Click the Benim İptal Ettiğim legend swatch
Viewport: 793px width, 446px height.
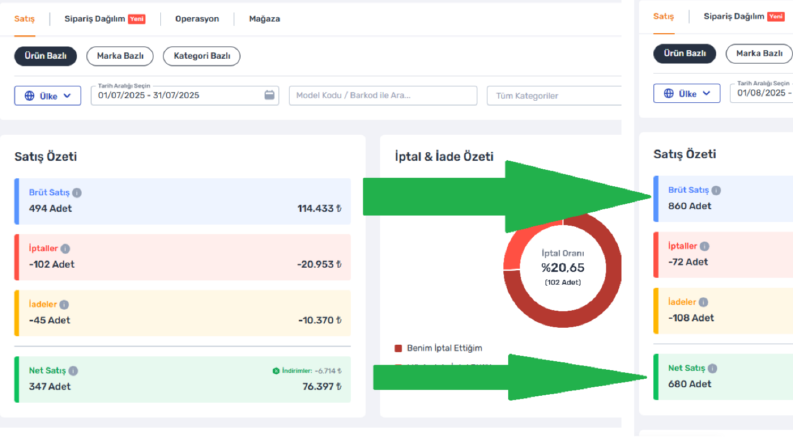(x=398, y=348)
